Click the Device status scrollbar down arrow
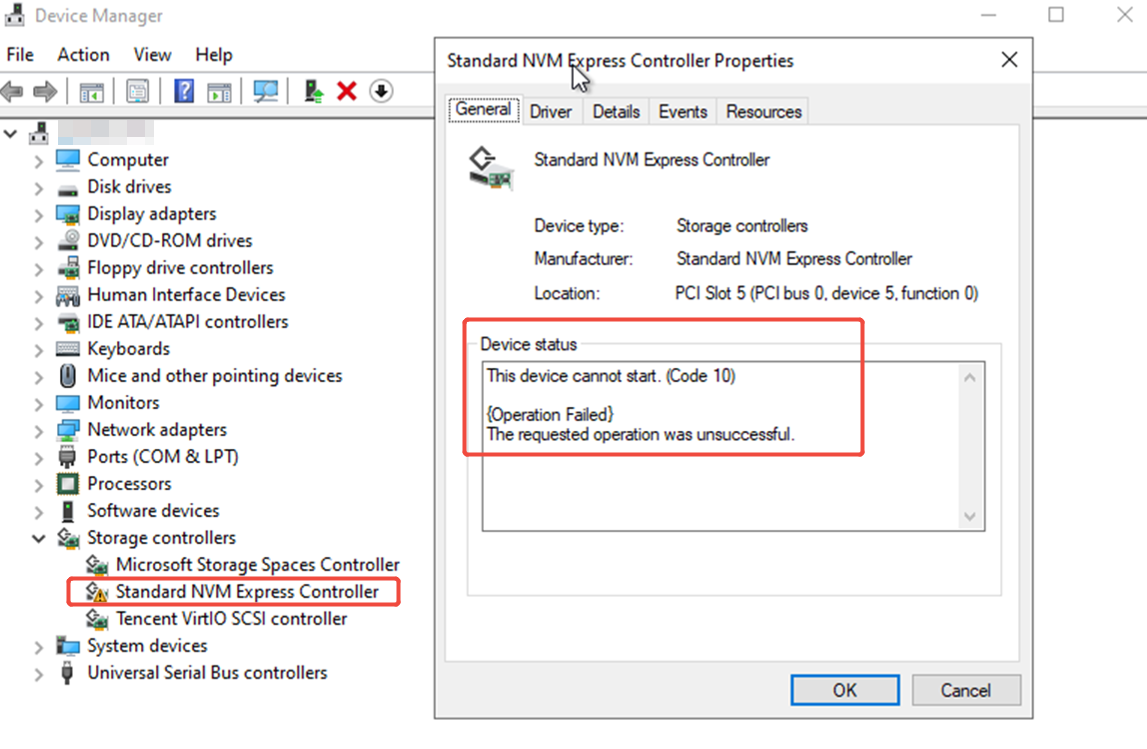1147x749 pixels. [x=969, y=517]
